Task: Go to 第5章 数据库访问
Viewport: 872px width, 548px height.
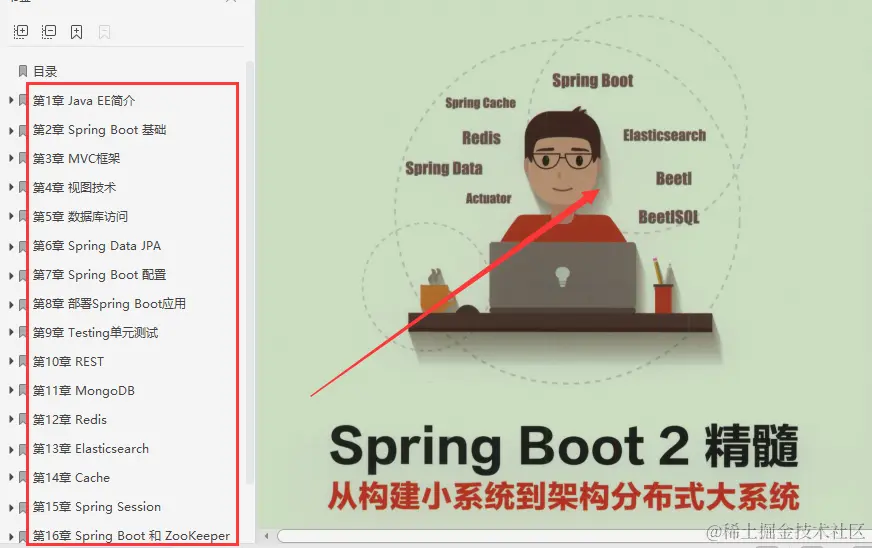Action: tap(80, 216)
